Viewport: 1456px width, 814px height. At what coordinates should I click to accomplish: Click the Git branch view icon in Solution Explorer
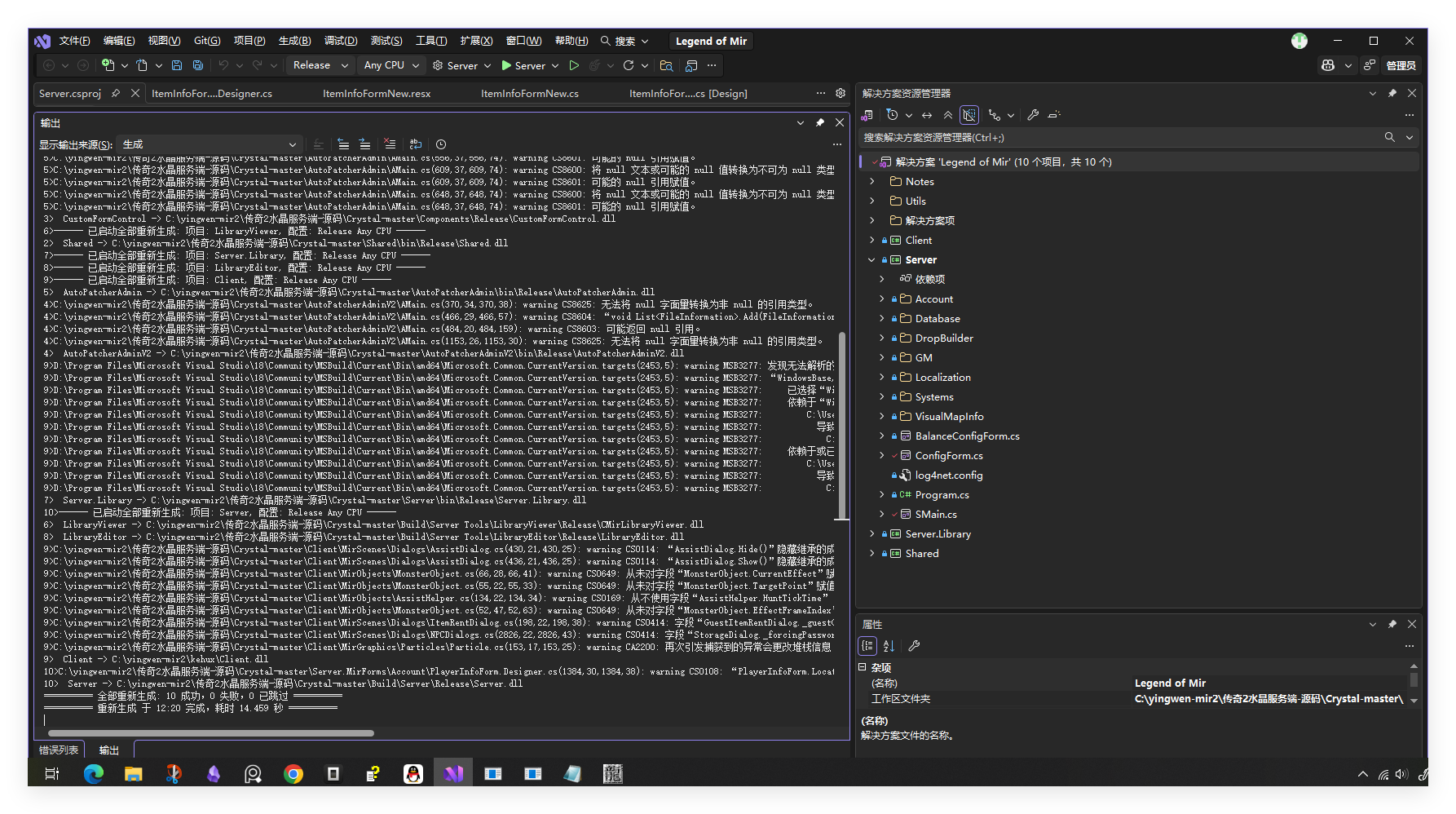[994, 115]
